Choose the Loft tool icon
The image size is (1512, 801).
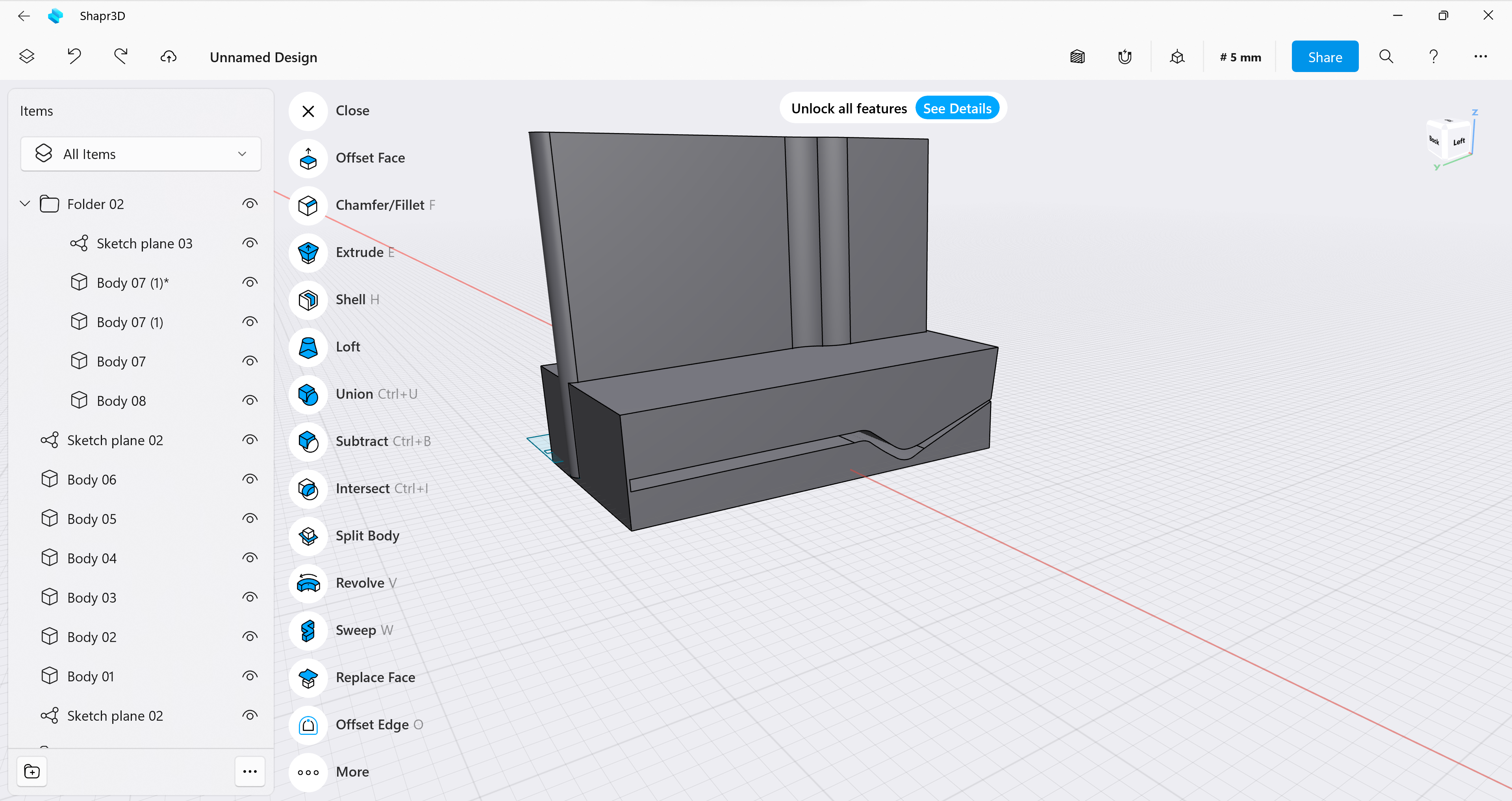coord(308,347)
